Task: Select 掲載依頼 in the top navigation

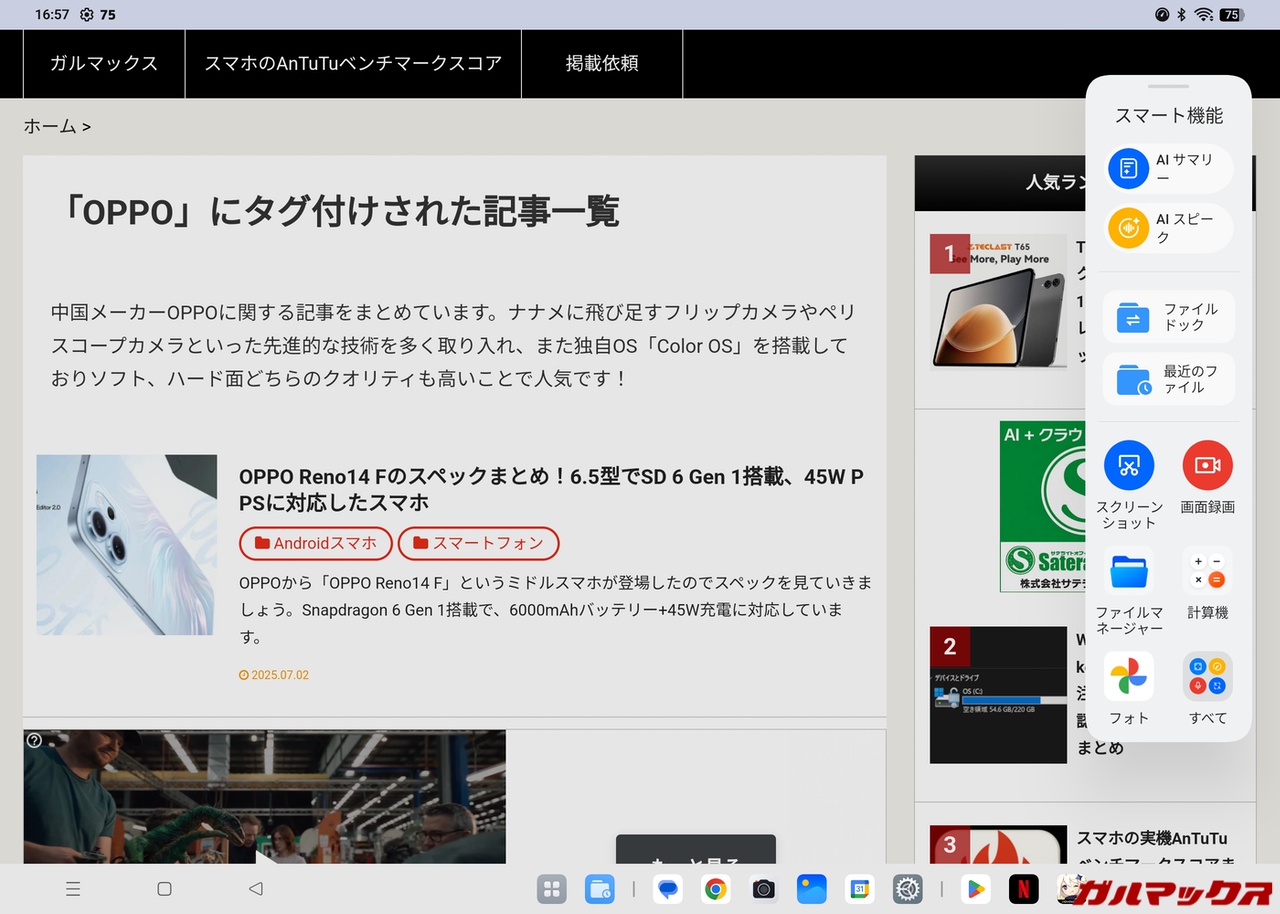Action: pos(602,64)
